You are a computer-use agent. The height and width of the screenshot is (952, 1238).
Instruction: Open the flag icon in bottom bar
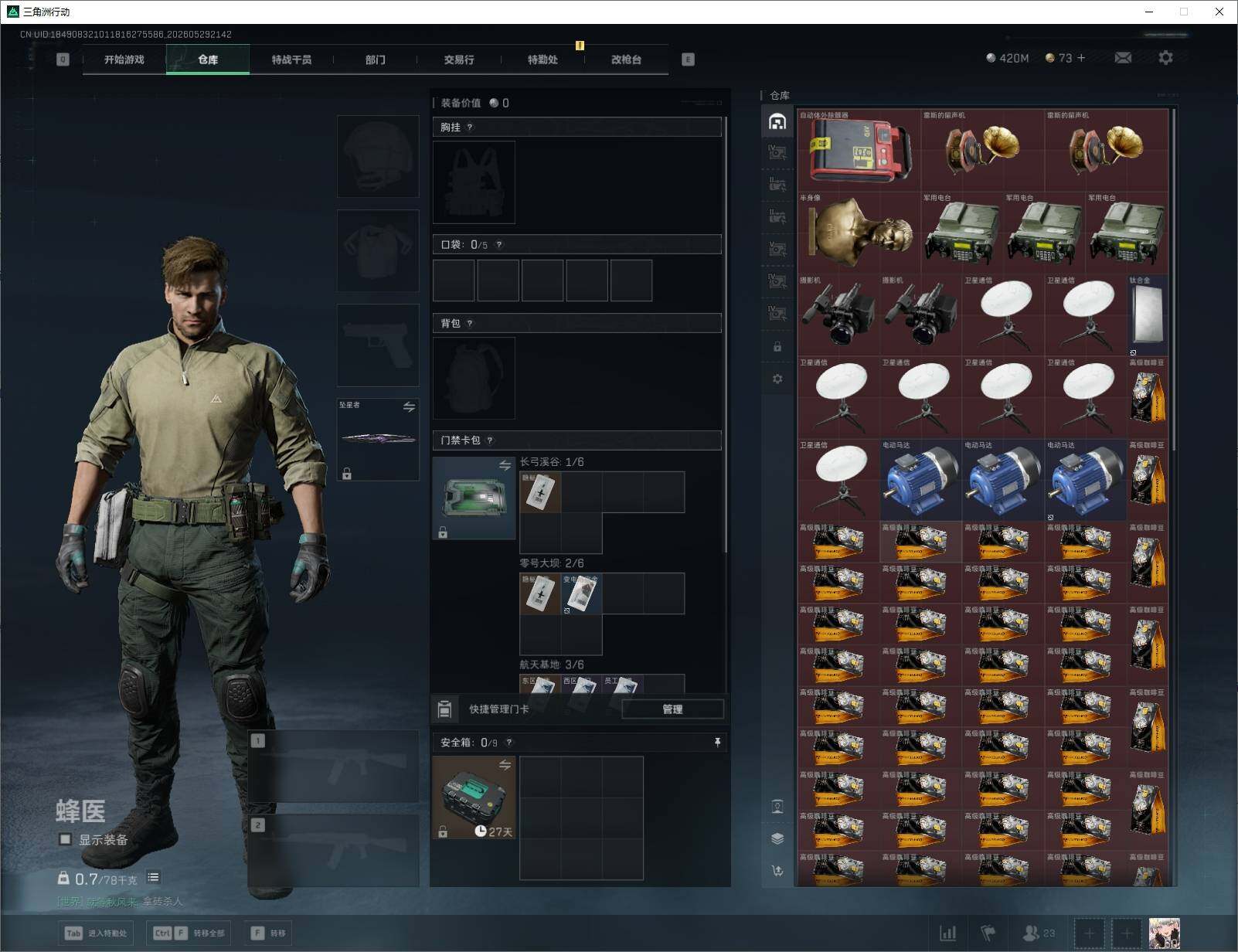pos(988,933)
